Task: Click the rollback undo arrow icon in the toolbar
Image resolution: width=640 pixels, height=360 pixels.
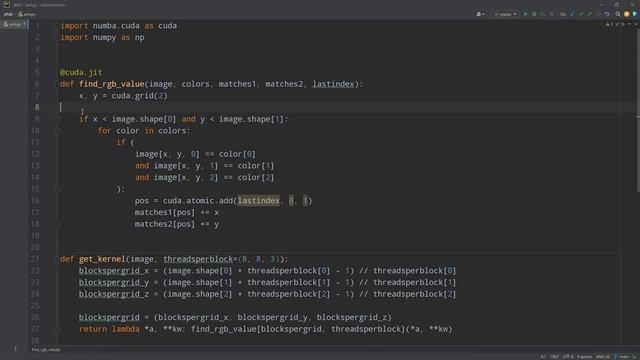Action: (x=607, y=14)
